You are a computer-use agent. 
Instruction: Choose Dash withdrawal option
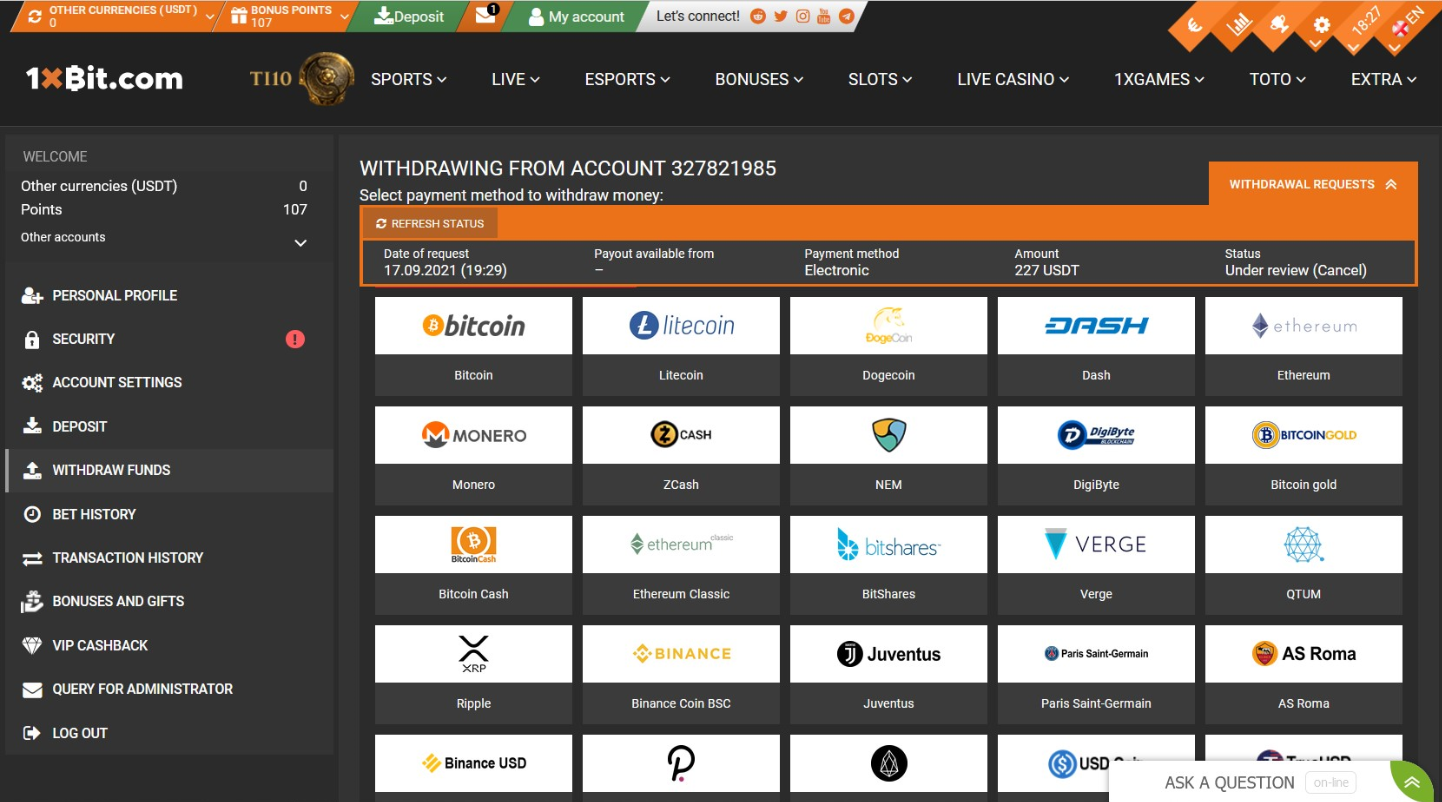point(1096,346)
